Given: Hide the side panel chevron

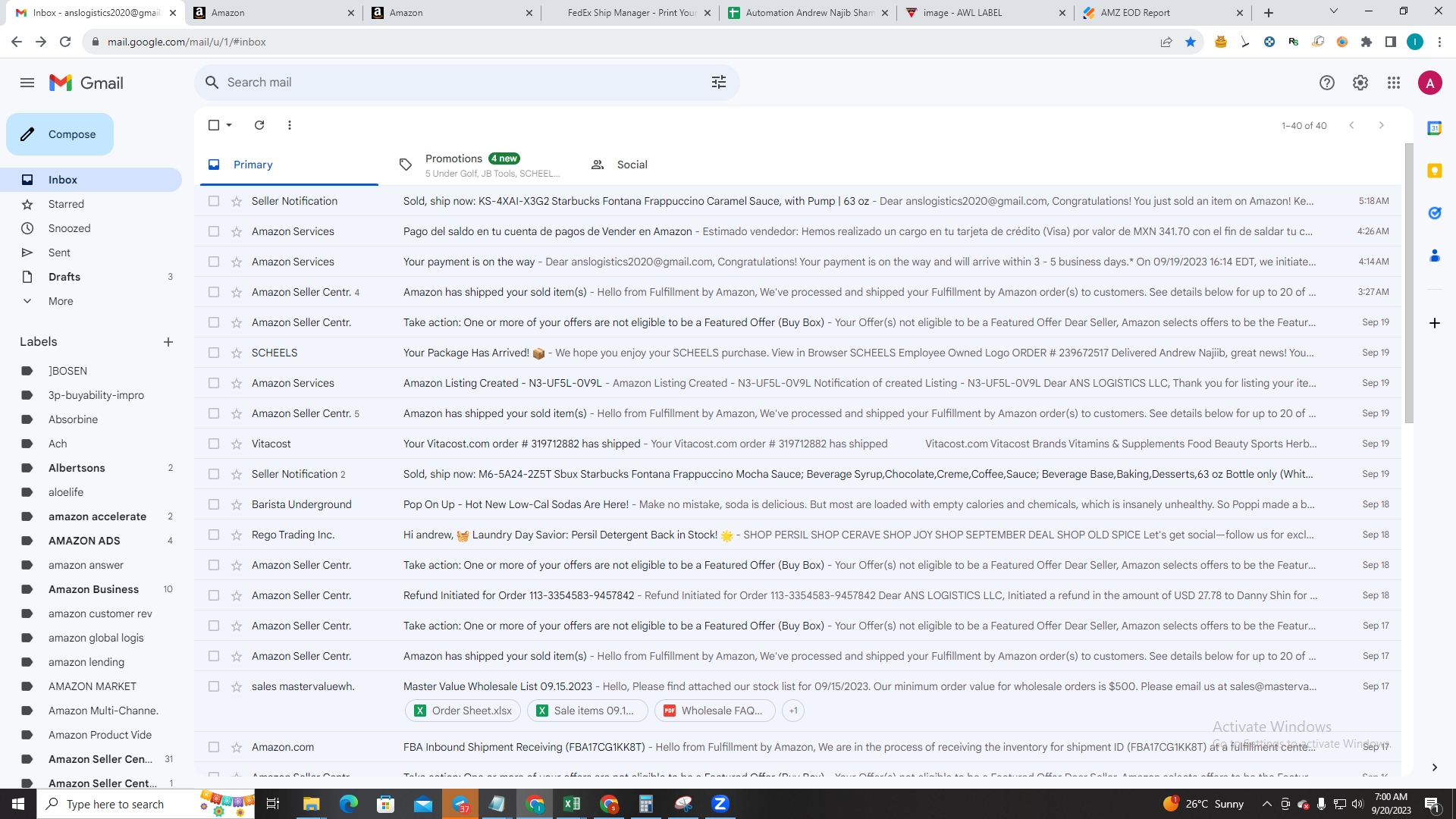Looking at the screenshot, I should (x=1435, y=767).
